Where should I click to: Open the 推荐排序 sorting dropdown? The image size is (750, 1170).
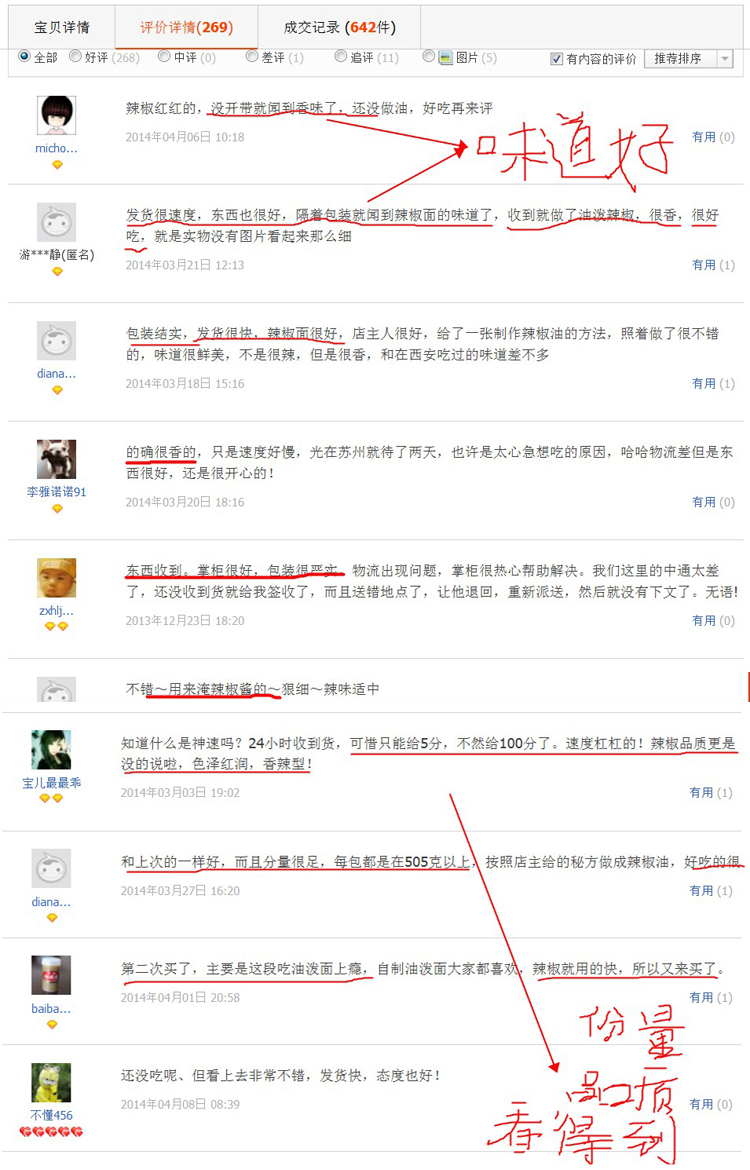click(x=688, y=58)
